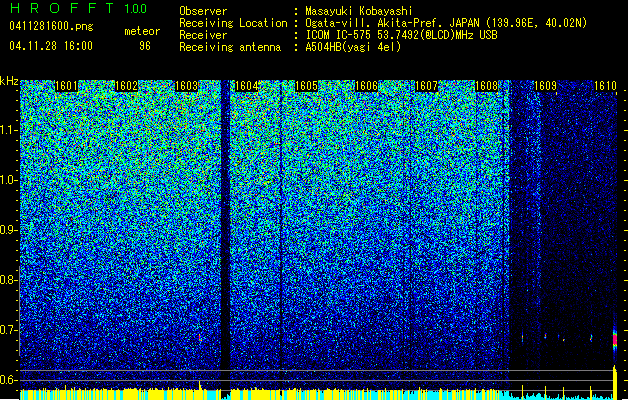Click the 0.9 kHz axis tick label

pos(8,230)
